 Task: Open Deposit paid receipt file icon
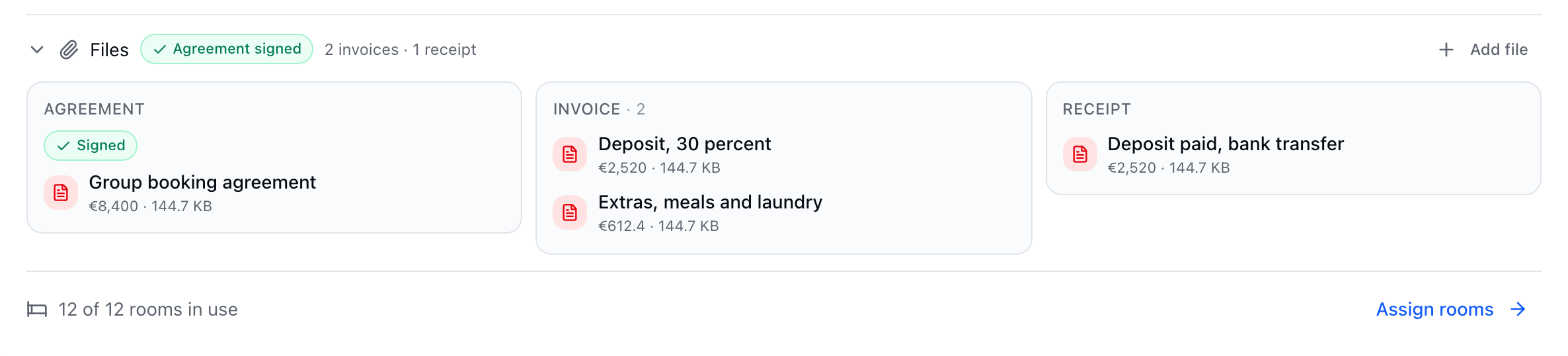click(1080, 154)
